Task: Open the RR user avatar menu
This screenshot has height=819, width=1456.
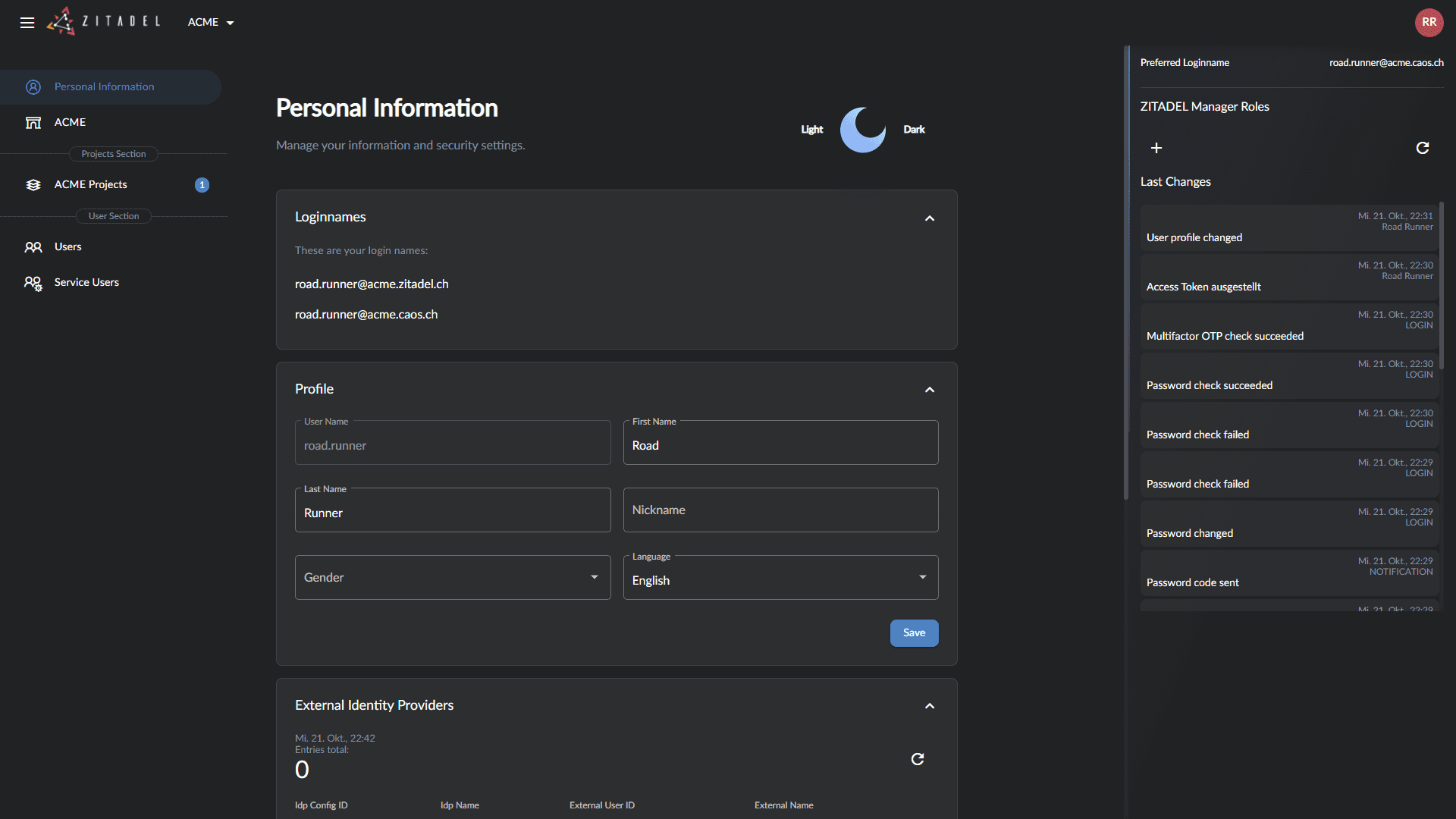Action: pyautogui.click(x=1429, y=22)
